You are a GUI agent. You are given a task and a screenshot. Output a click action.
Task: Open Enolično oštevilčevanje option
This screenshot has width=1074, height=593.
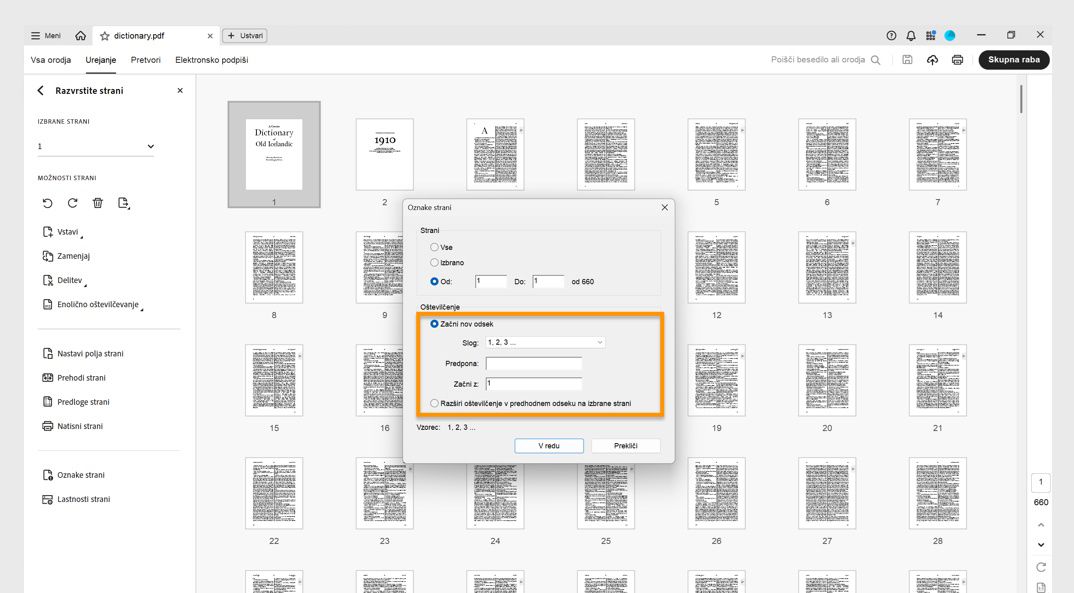[x=92, y=305]
